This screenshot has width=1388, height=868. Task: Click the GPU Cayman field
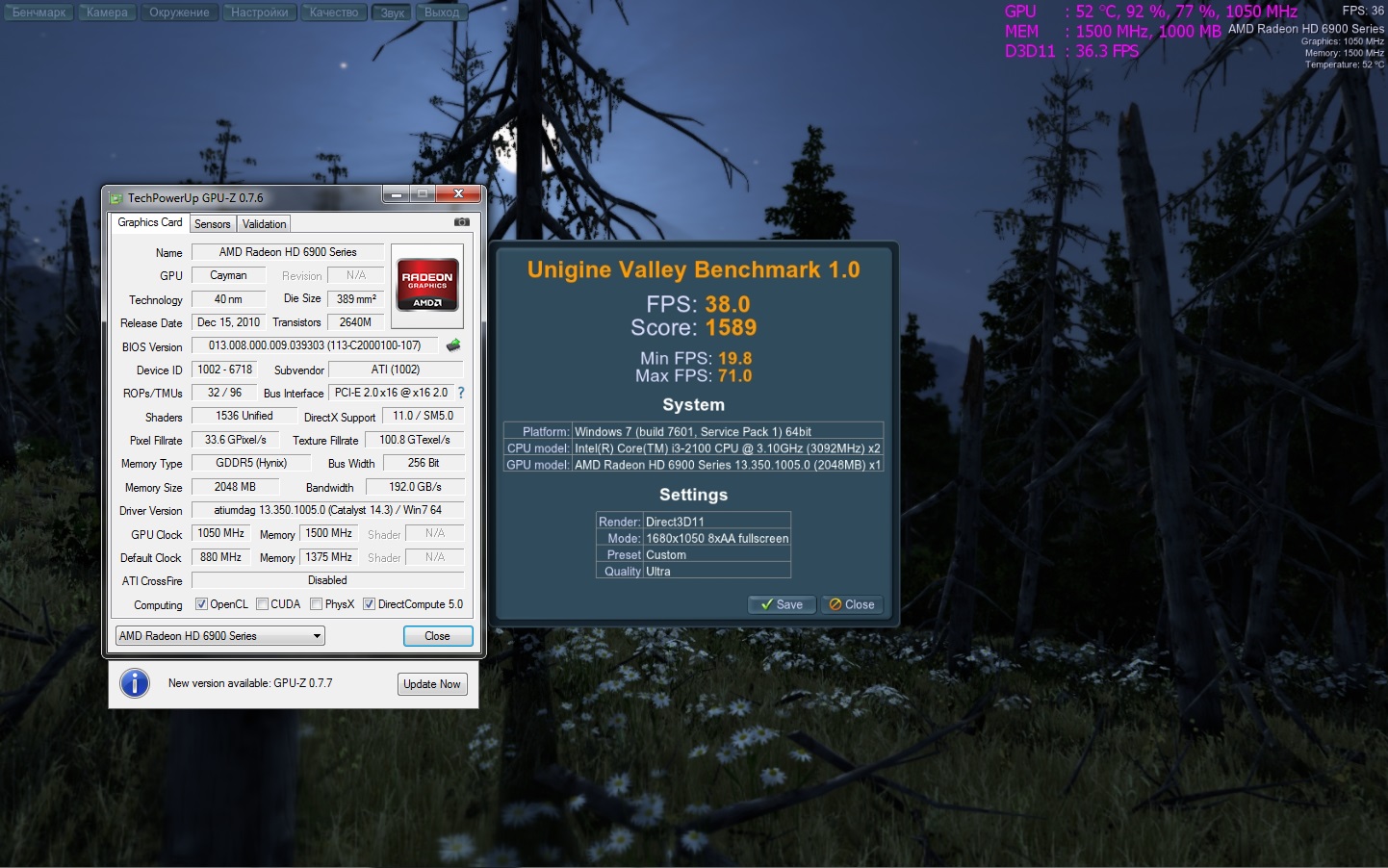point(228,275)
